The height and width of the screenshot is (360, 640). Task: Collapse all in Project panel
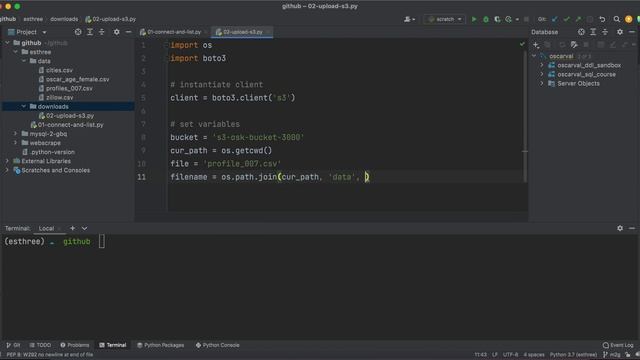[x=102, y=32]
